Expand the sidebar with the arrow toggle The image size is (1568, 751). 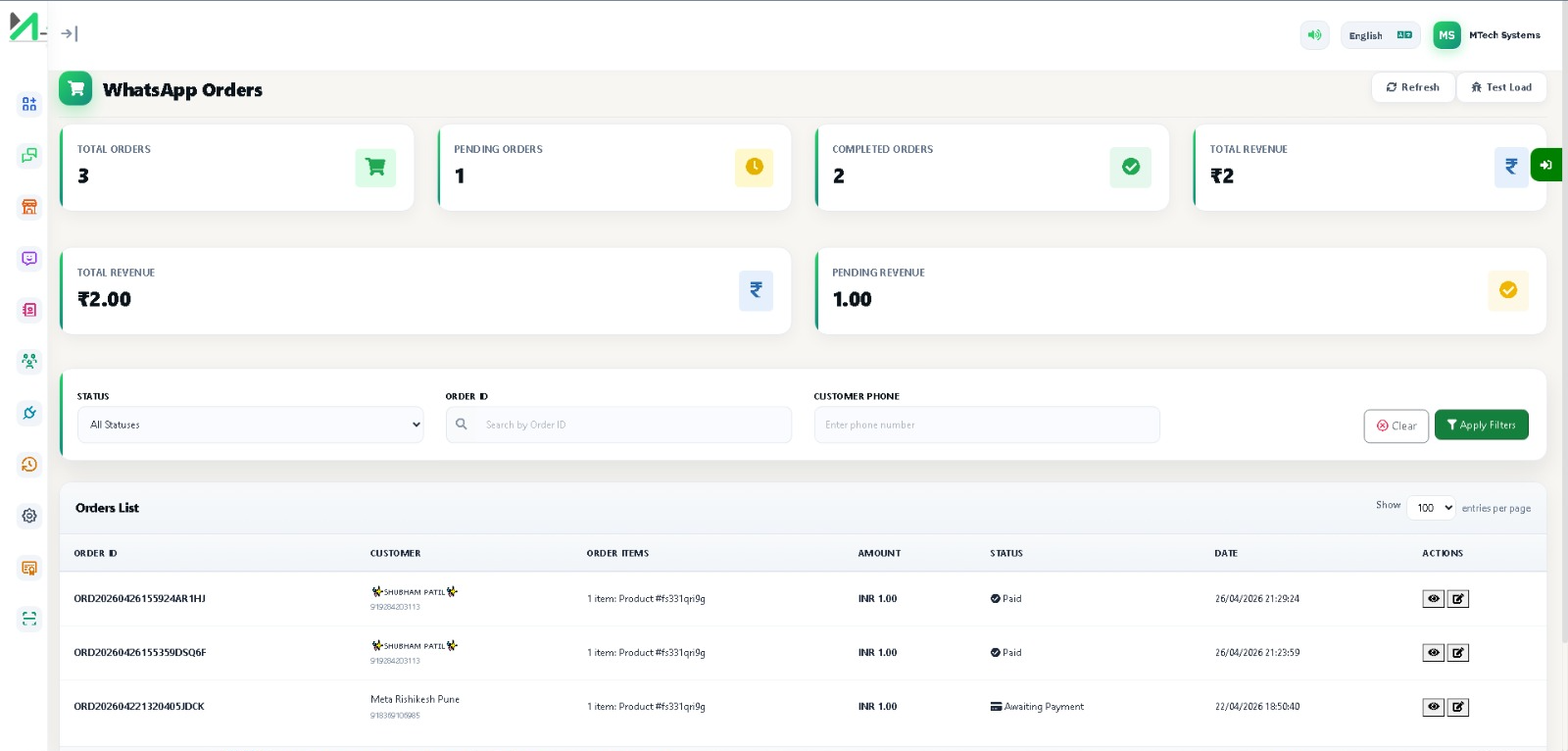tap(69, 33)
